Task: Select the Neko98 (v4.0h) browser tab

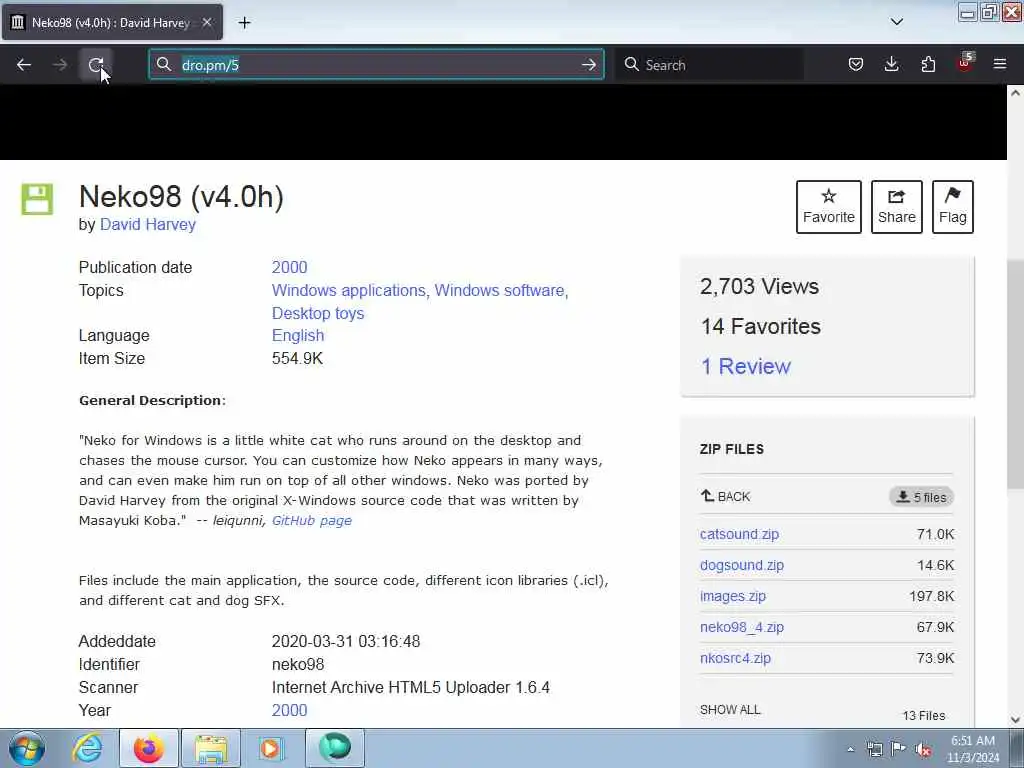Action: point(112,22)
